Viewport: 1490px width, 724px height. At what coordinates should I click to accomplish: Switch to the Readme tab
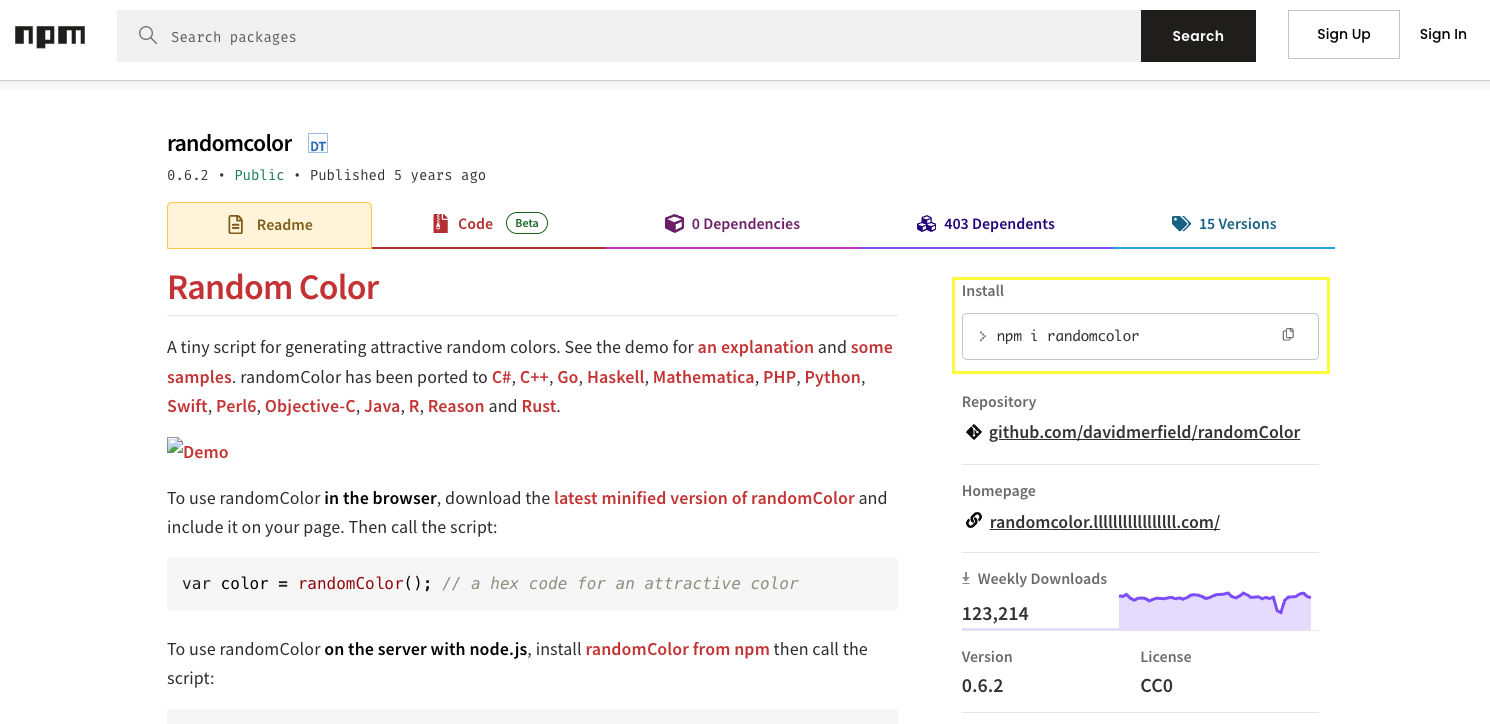269,225
